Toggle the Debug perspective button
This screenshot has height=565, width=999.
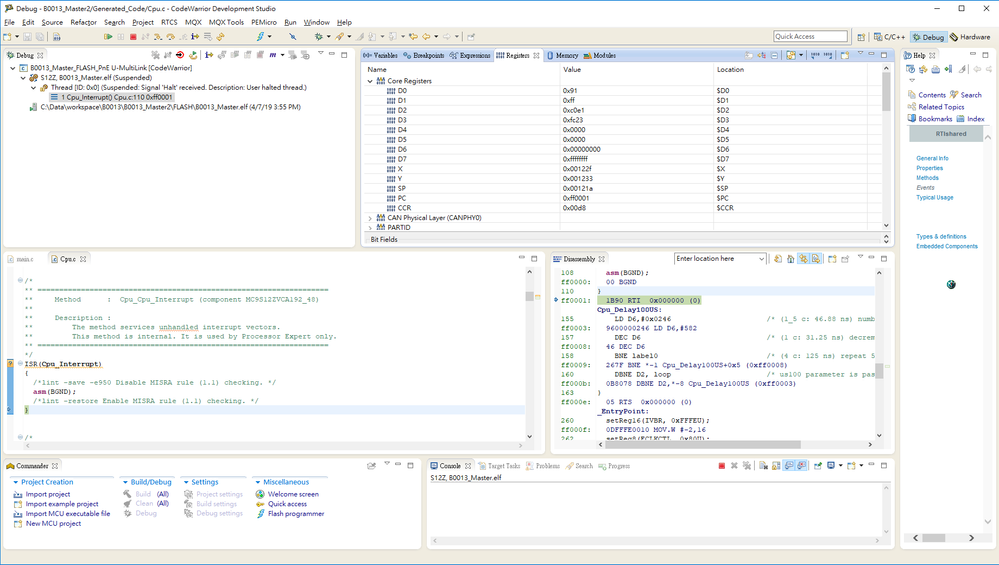[927, 37]
